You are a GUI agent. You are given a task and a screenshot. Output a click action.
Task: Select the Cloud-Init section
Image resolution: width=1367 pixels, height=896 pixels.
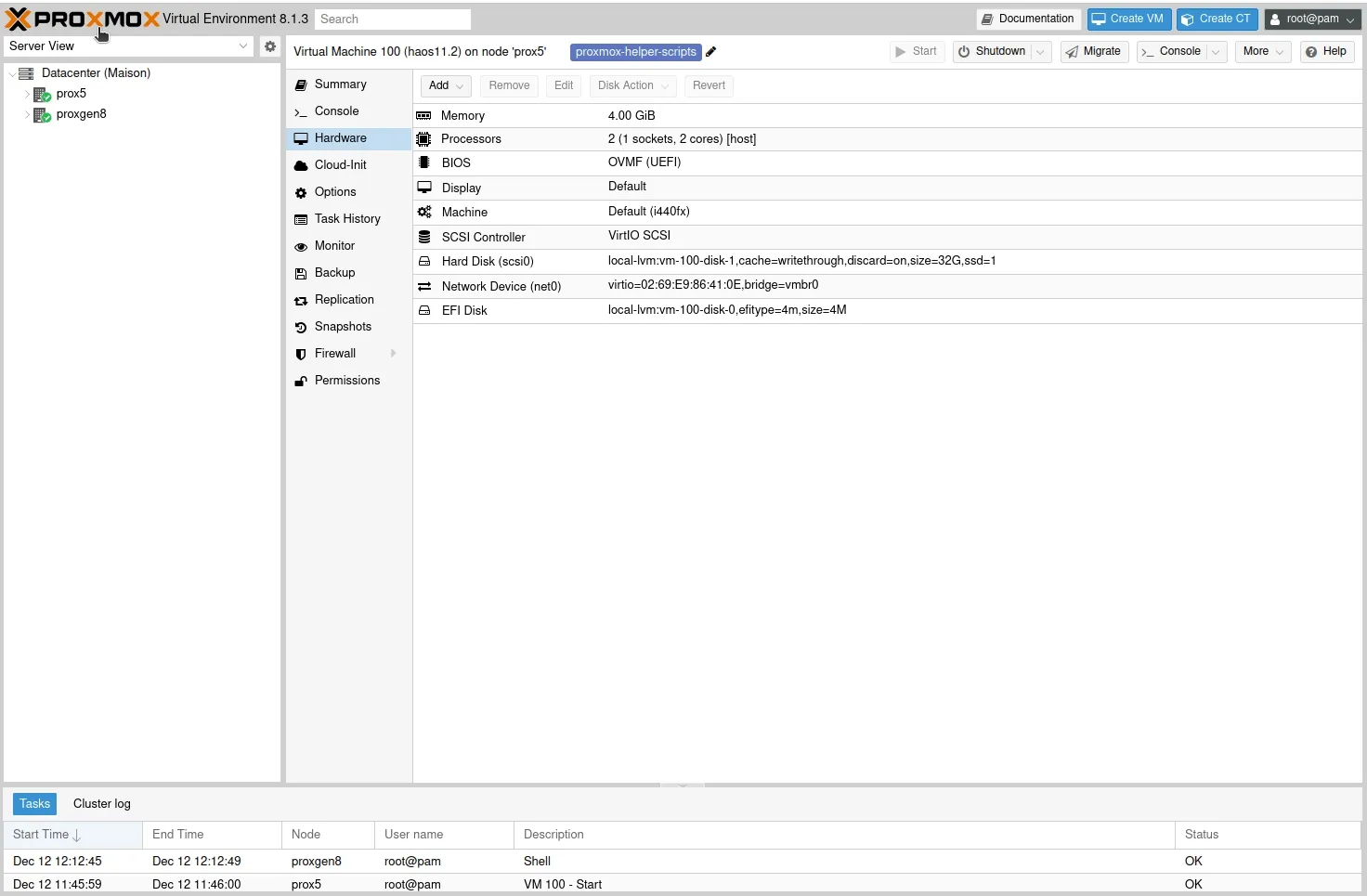[340, 164]
